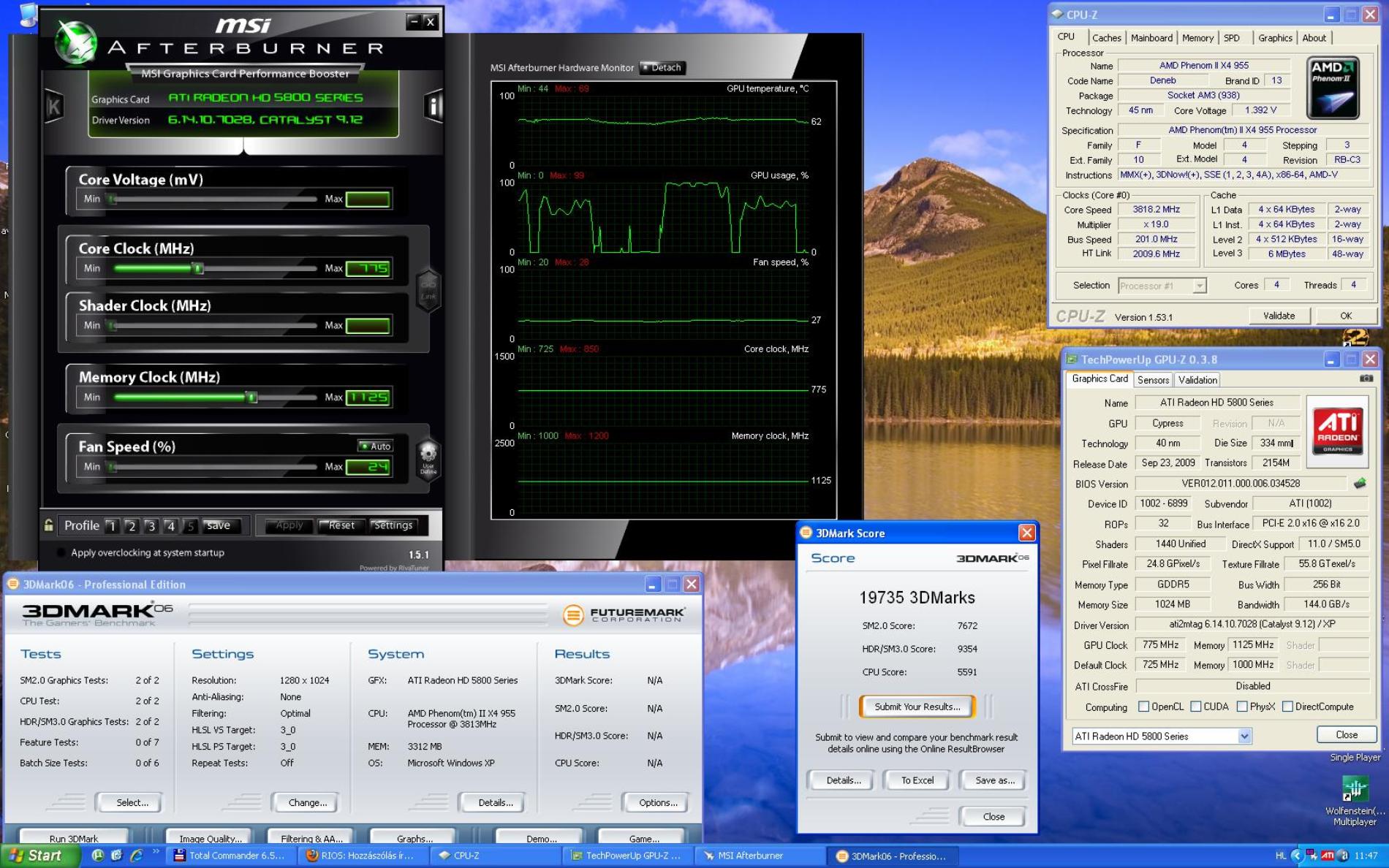The width and height of the screenshot is (1389, 868).
Task: Click the Afterburner info 'i' button
Action: click(x=434, y=107)
